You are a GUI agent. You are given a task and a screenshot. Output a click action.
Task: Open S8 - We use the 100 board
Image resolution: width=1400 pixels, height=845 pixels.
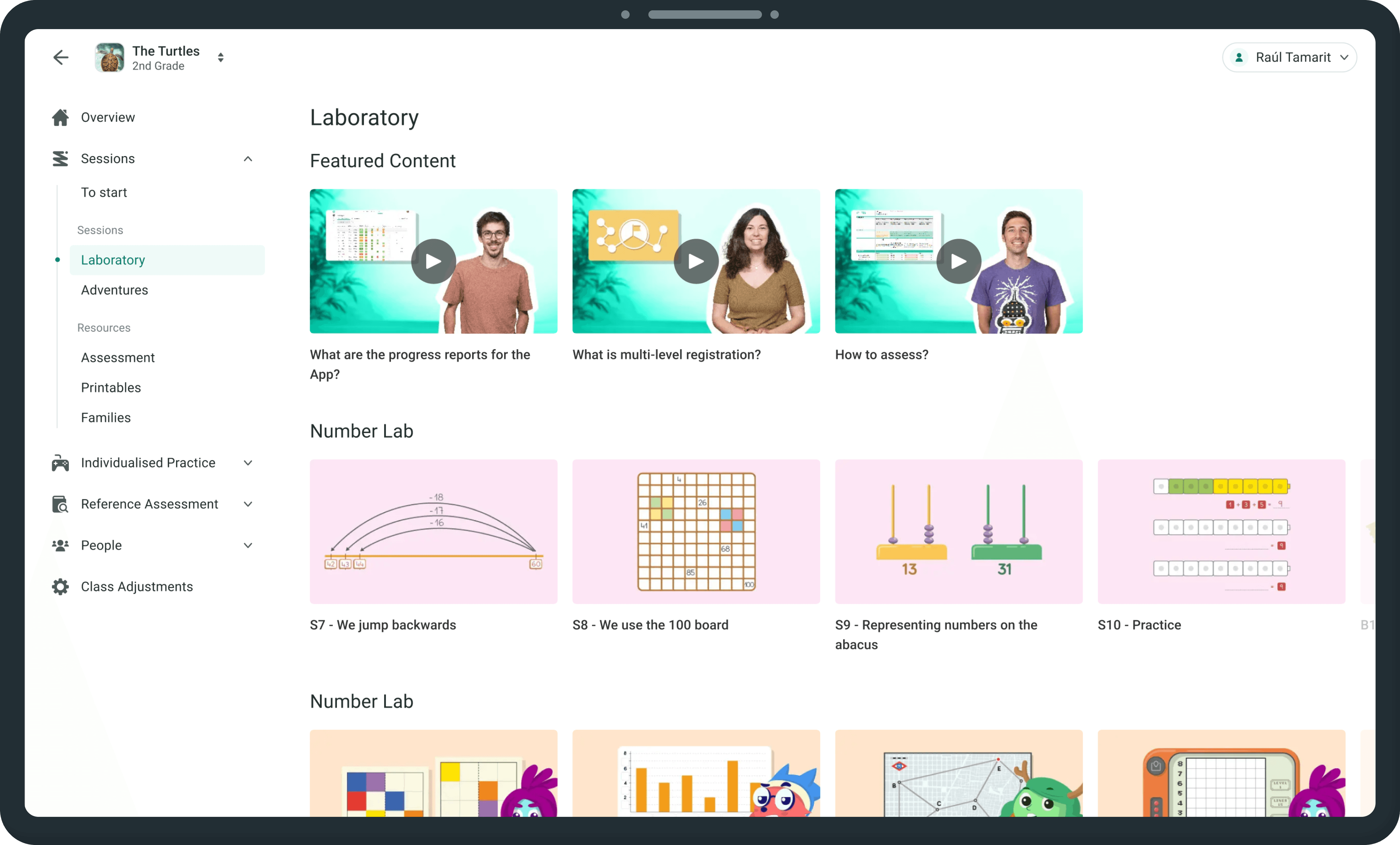click(x=696, y=532)
